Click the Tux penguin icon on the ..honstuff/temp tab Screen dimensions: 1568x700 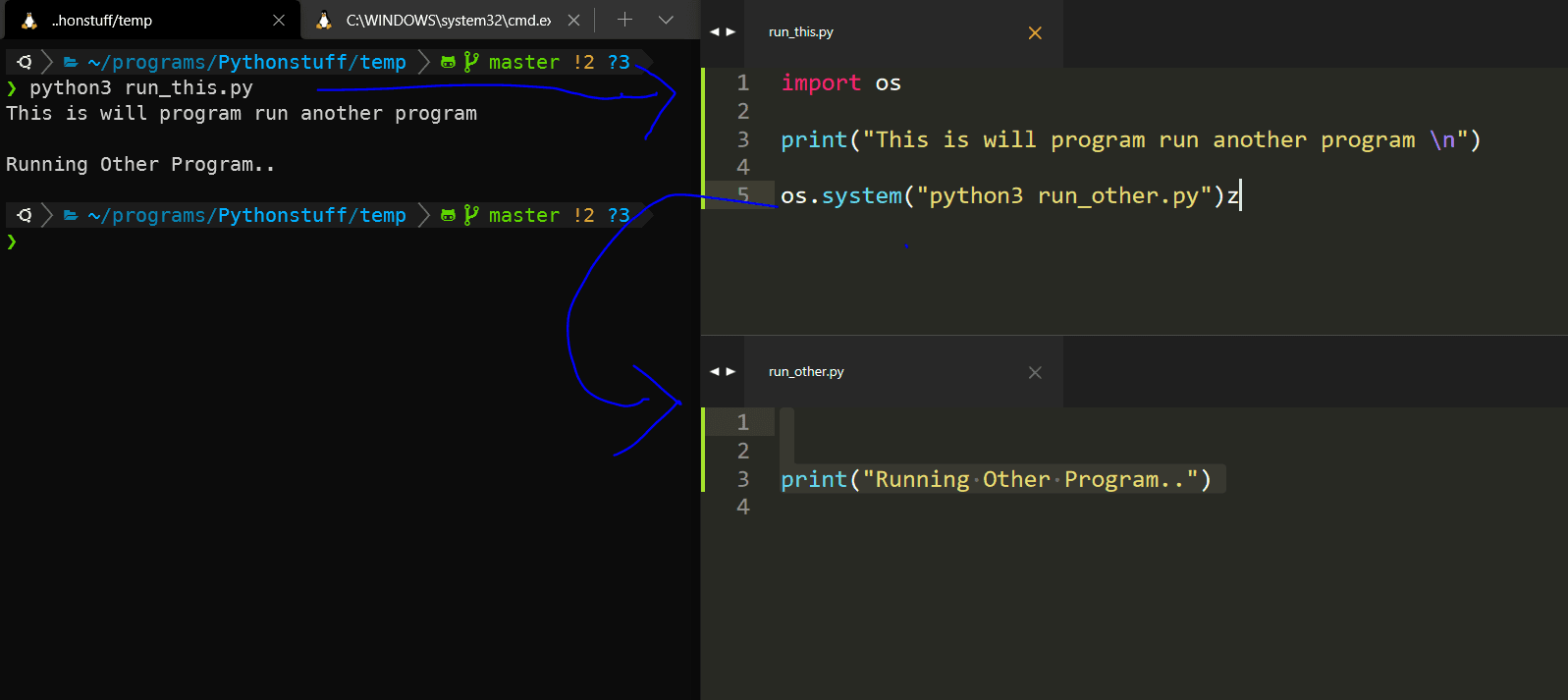tap(29, 21)
